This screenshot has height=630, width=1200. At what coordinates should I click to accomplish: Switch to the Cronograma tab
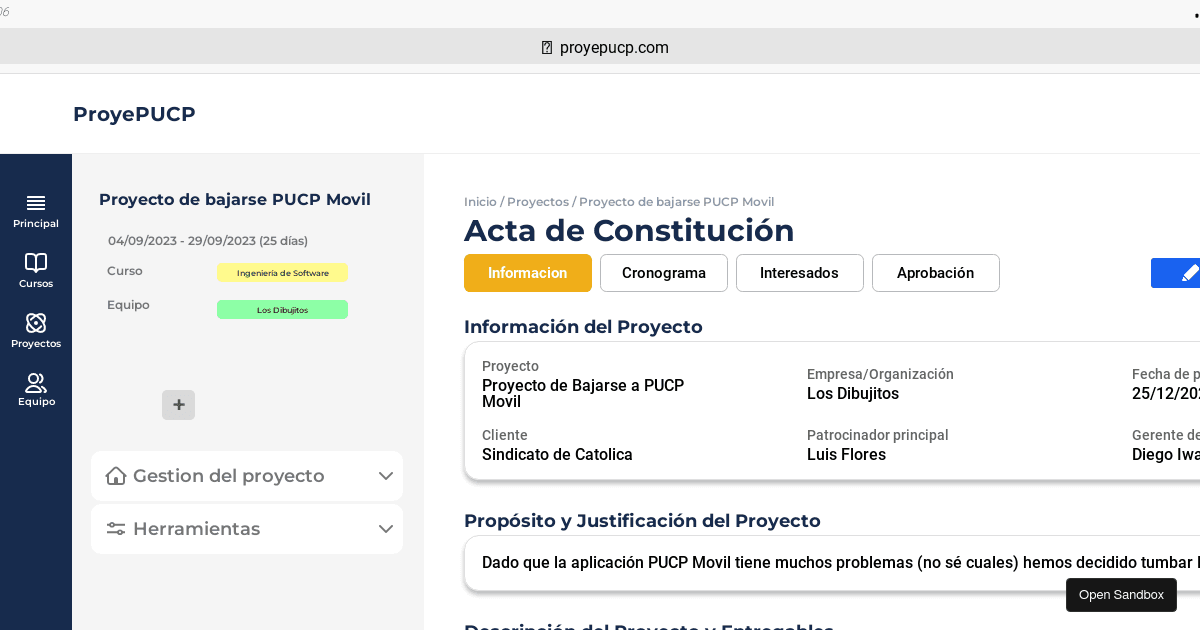[664, 273]
